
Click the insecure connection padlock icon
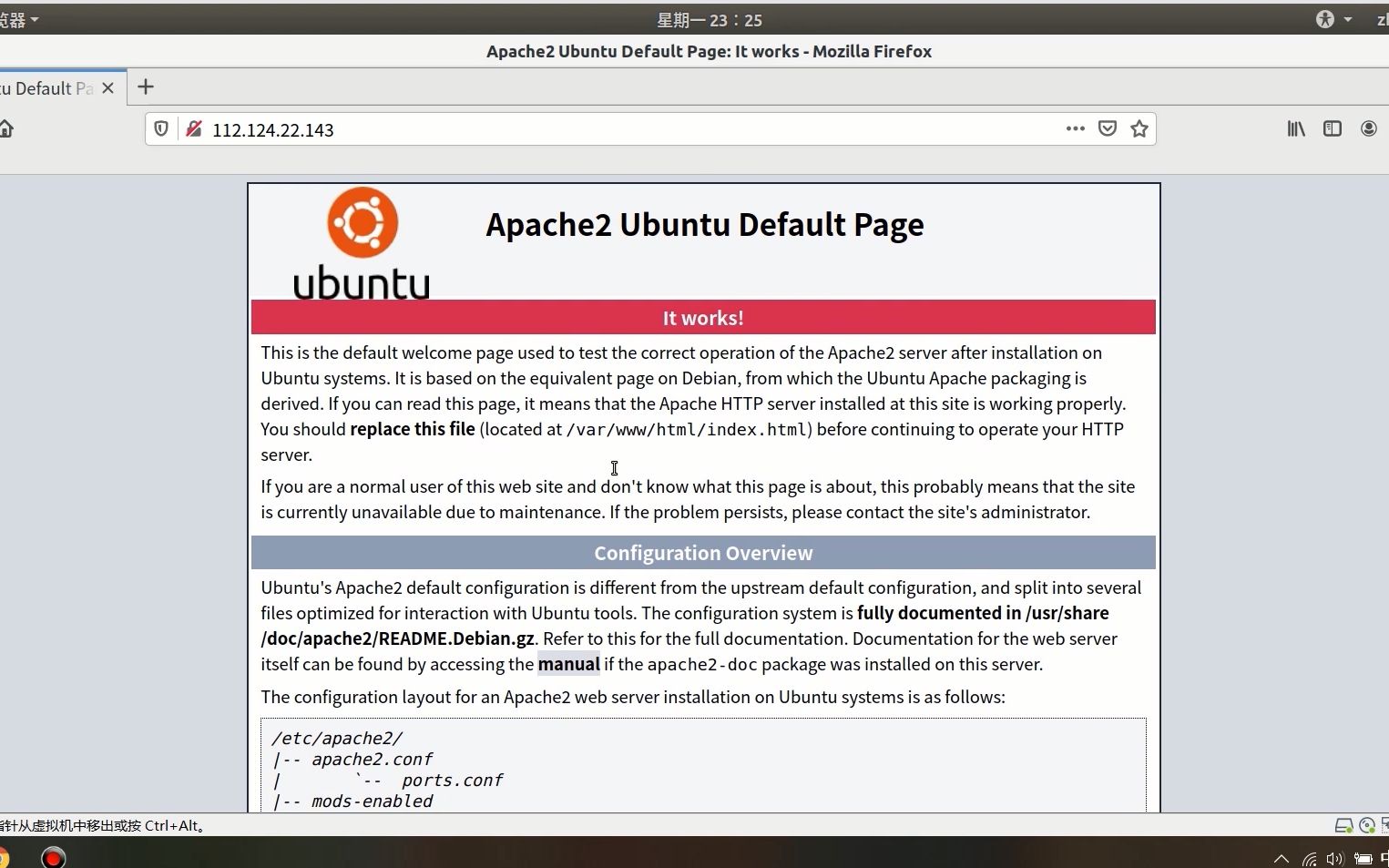tap(193, 129)
